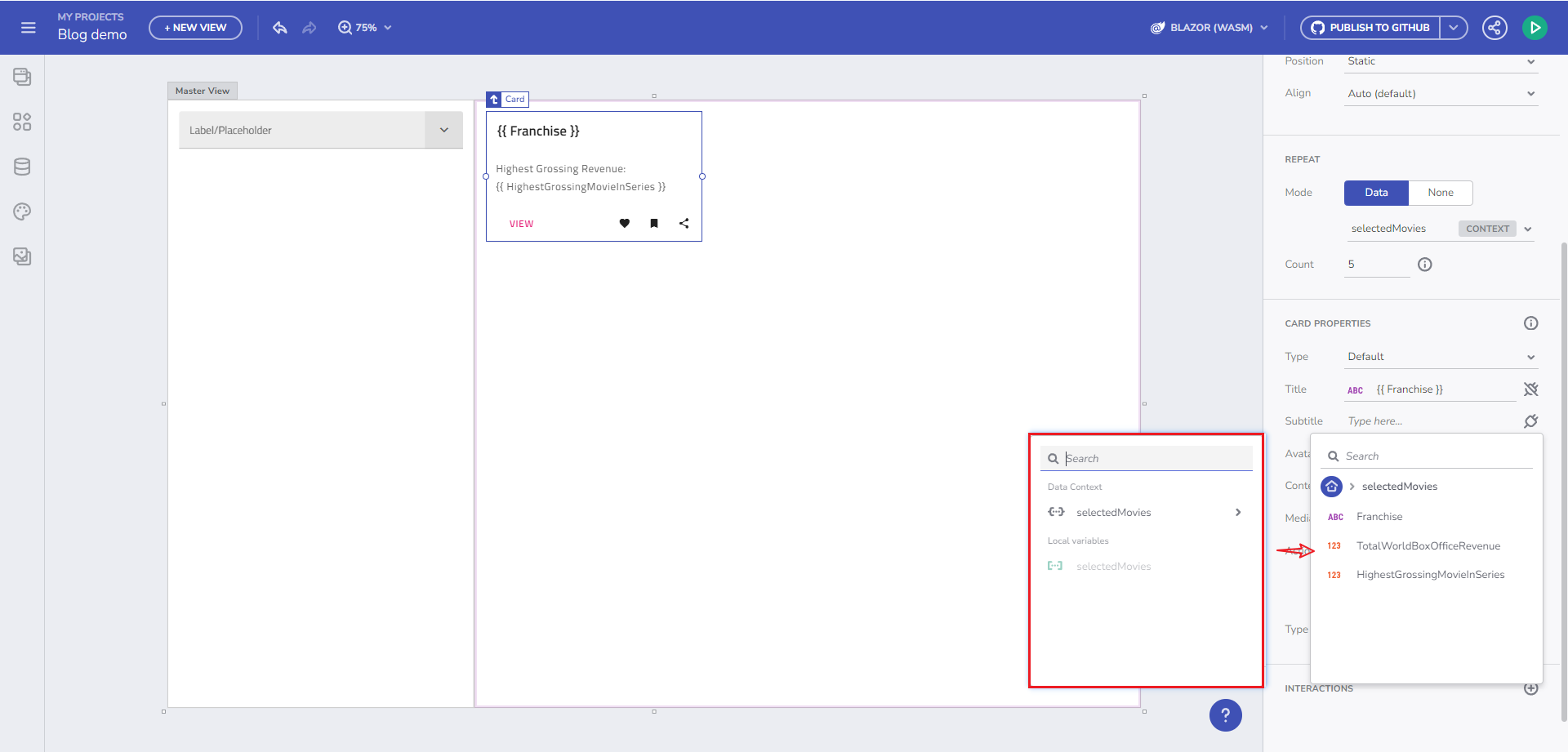This screenshot has height=752, width=1568.
Task: Click the help question mark button
Action: [1225, 715]
